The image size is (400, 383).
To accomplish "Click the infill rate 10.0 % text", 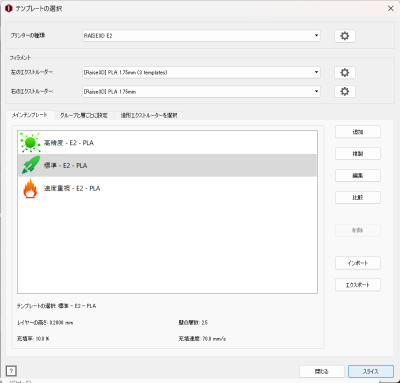I will point(33,339).
